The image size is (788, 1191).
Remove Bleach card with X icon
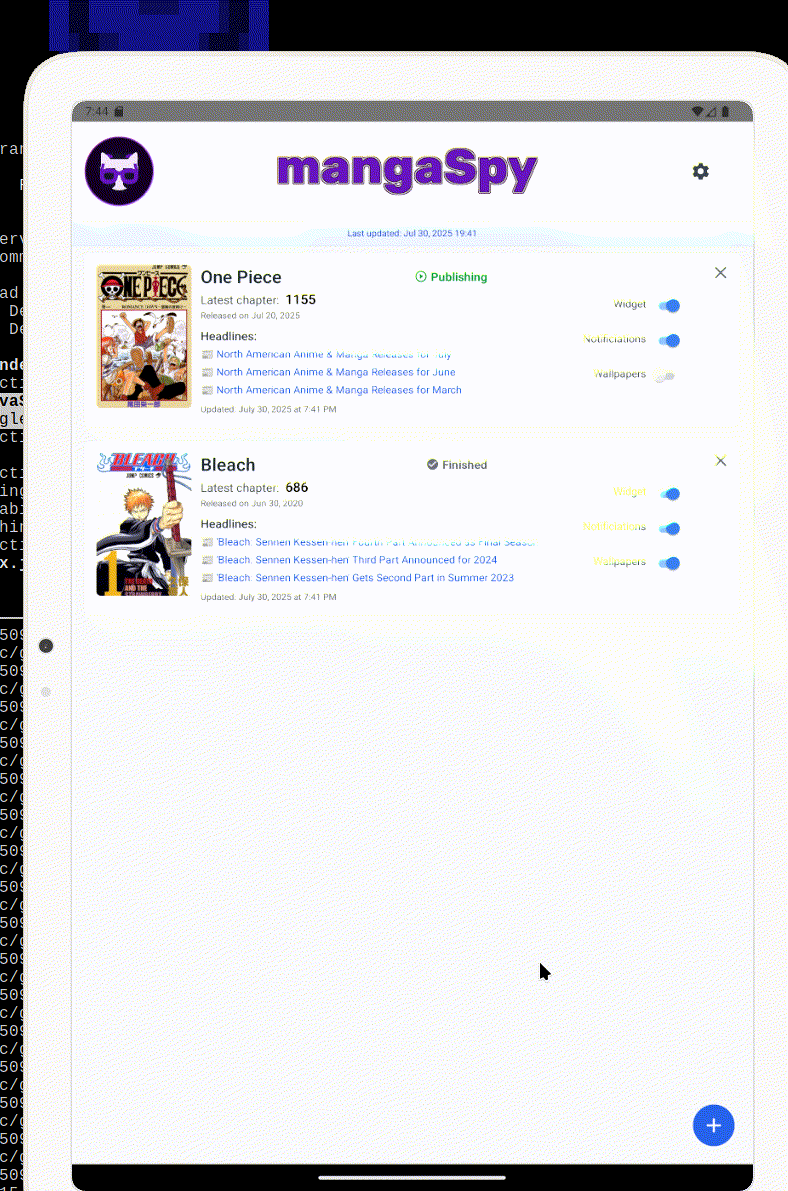720,461
